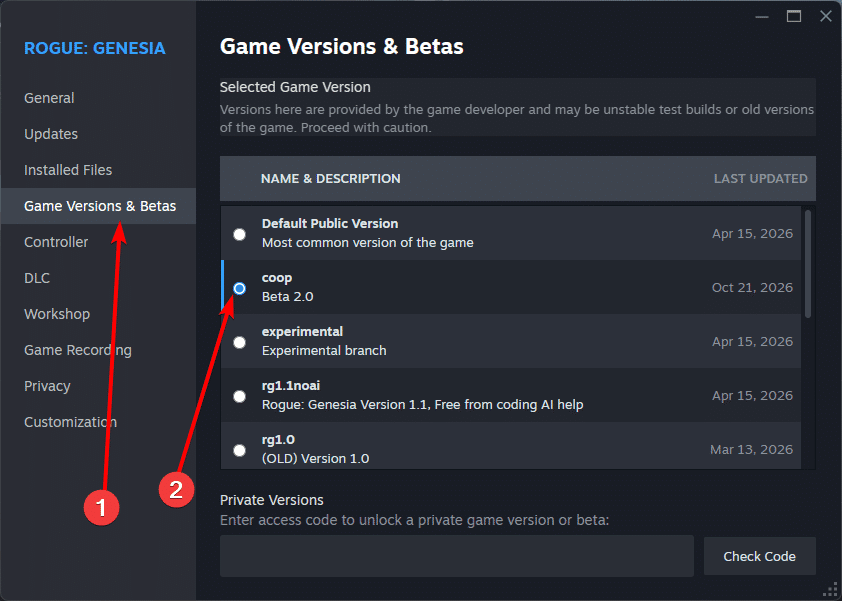Select the coop Beta 2.0 radio button

[x=239, y=288]
